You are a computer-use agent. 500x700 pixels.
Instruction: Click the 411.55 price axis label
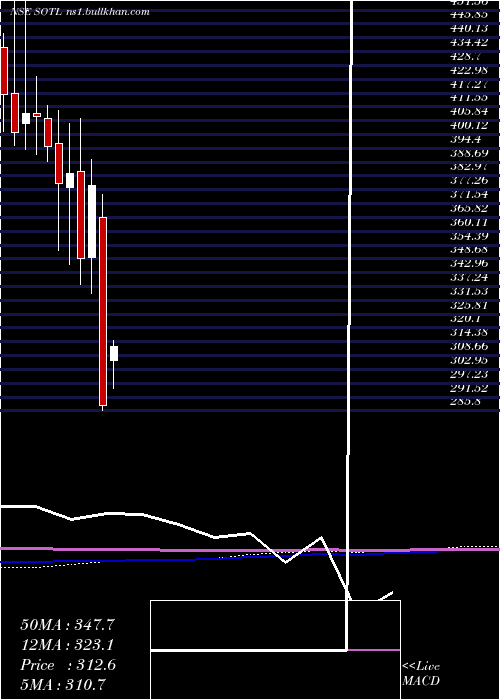pos(469,97)
